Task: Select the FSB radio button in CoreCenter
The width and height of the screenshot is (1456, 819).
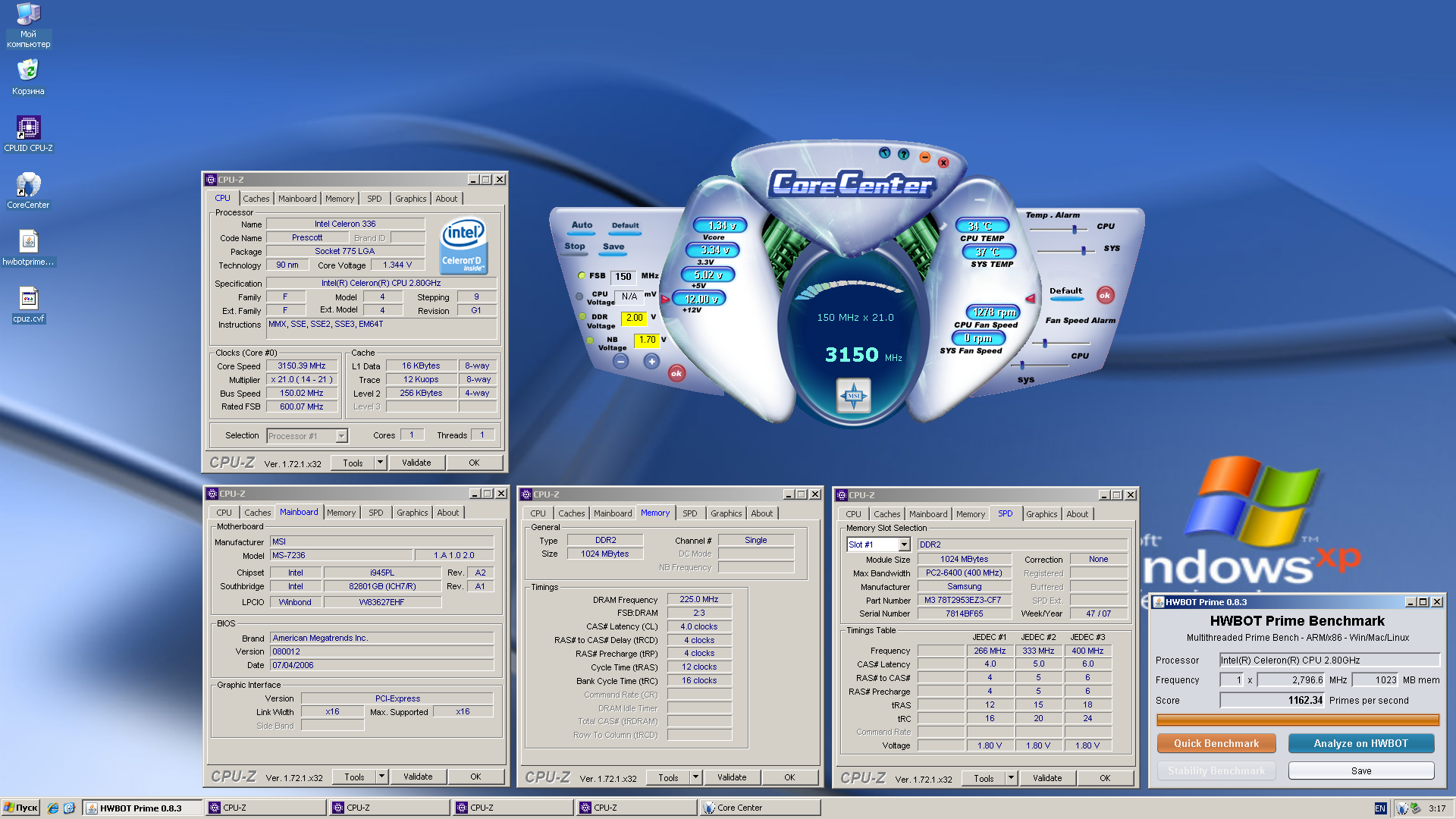Action: tap(582, 276)
